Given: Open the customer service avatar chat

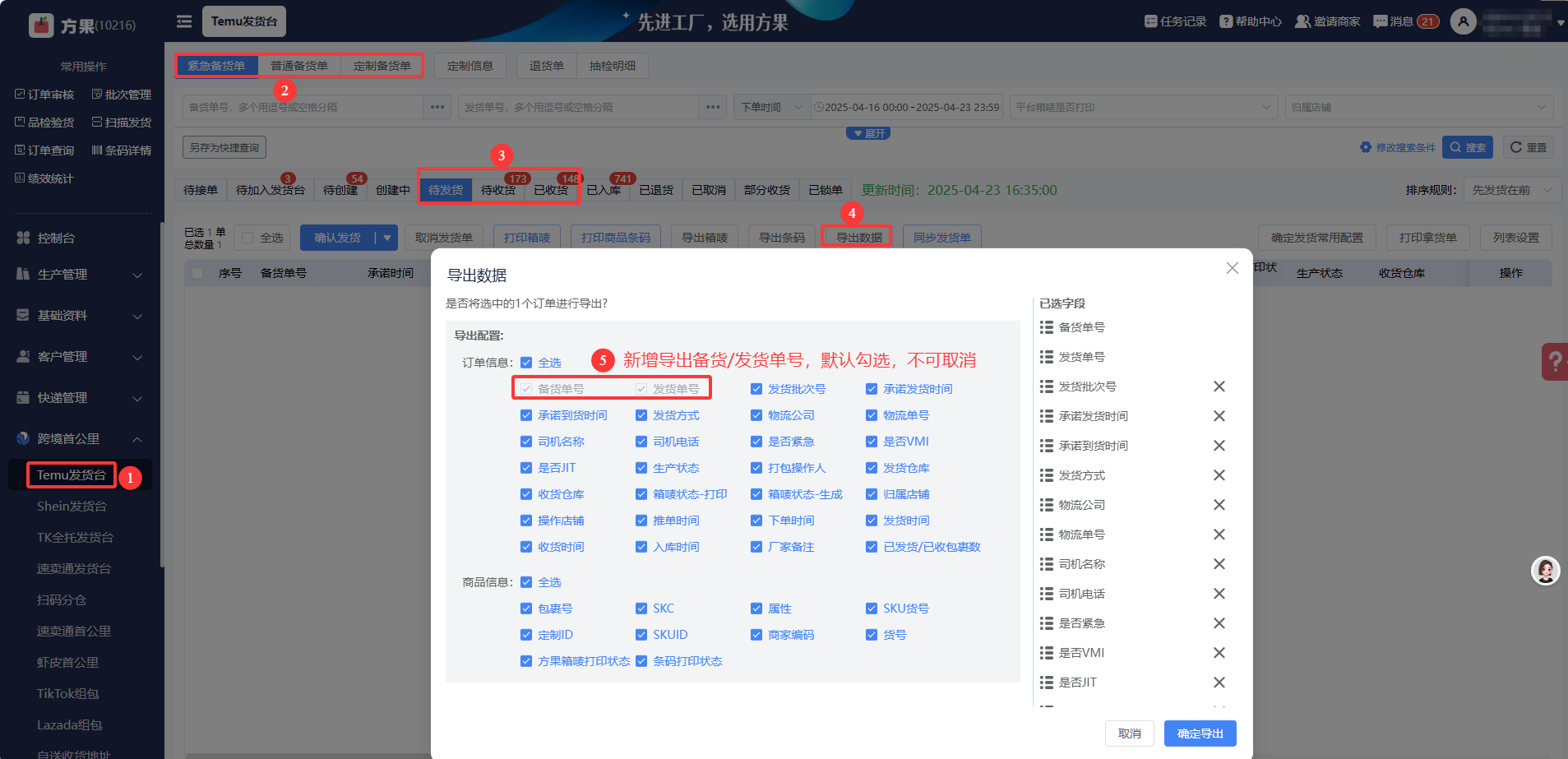Looking at the screenshot, I should [1546, 571].
